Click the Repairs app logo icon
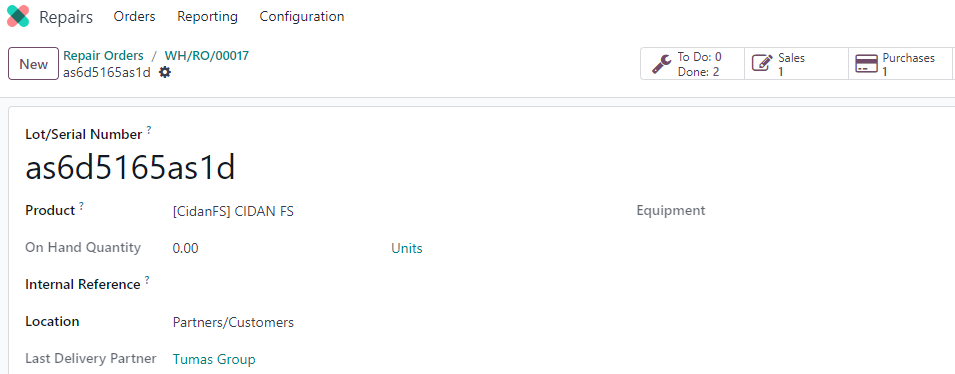This screenshot has height=374, width=955. tap(18, 16)
